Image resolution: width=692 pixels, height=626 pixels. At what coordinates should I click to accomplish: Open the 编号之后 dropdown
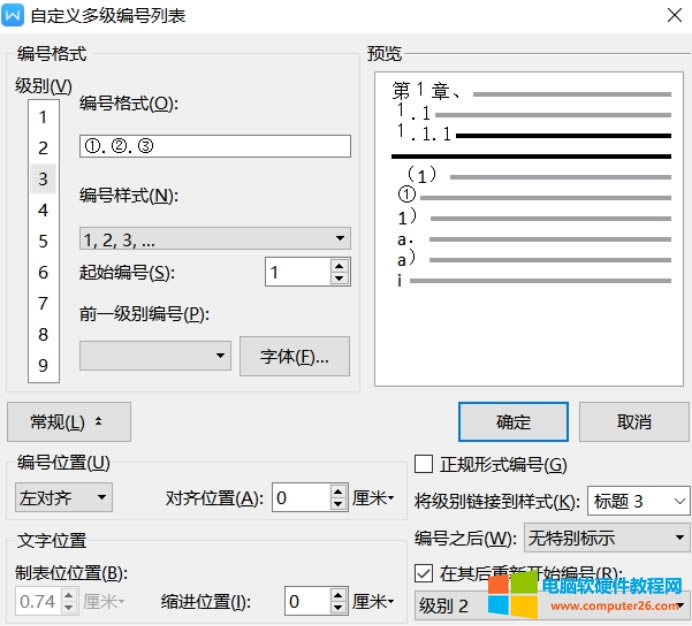(606, 538)
